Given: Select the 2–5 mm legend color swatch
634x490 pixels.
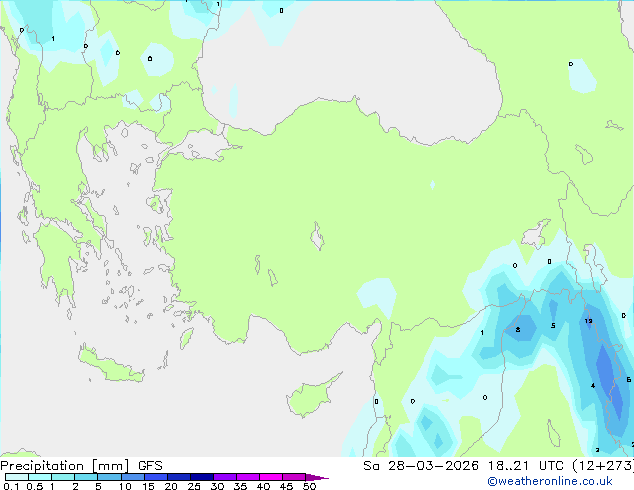Looking at the screenshot, I should 86,477.
